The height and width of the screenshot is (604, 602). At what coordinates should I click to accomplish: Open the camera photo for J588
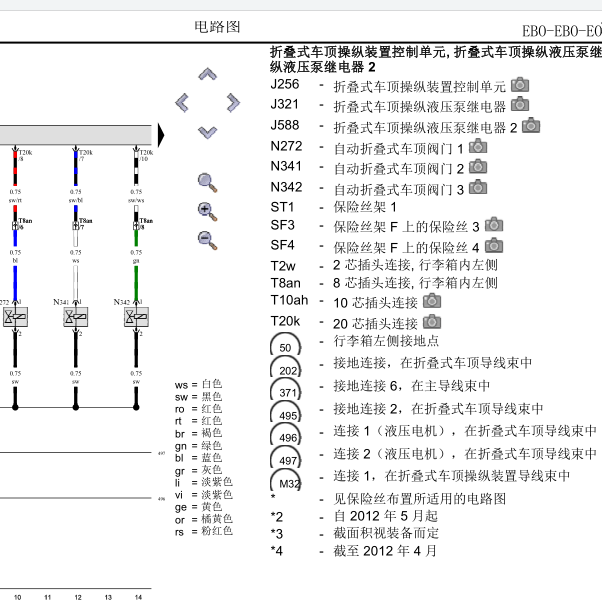tap(531, 126)
